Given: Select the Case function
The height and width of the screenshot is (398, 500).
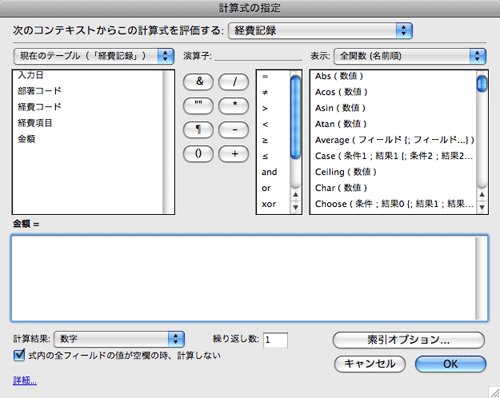Looking at the screenshot, I should (393, 156).
